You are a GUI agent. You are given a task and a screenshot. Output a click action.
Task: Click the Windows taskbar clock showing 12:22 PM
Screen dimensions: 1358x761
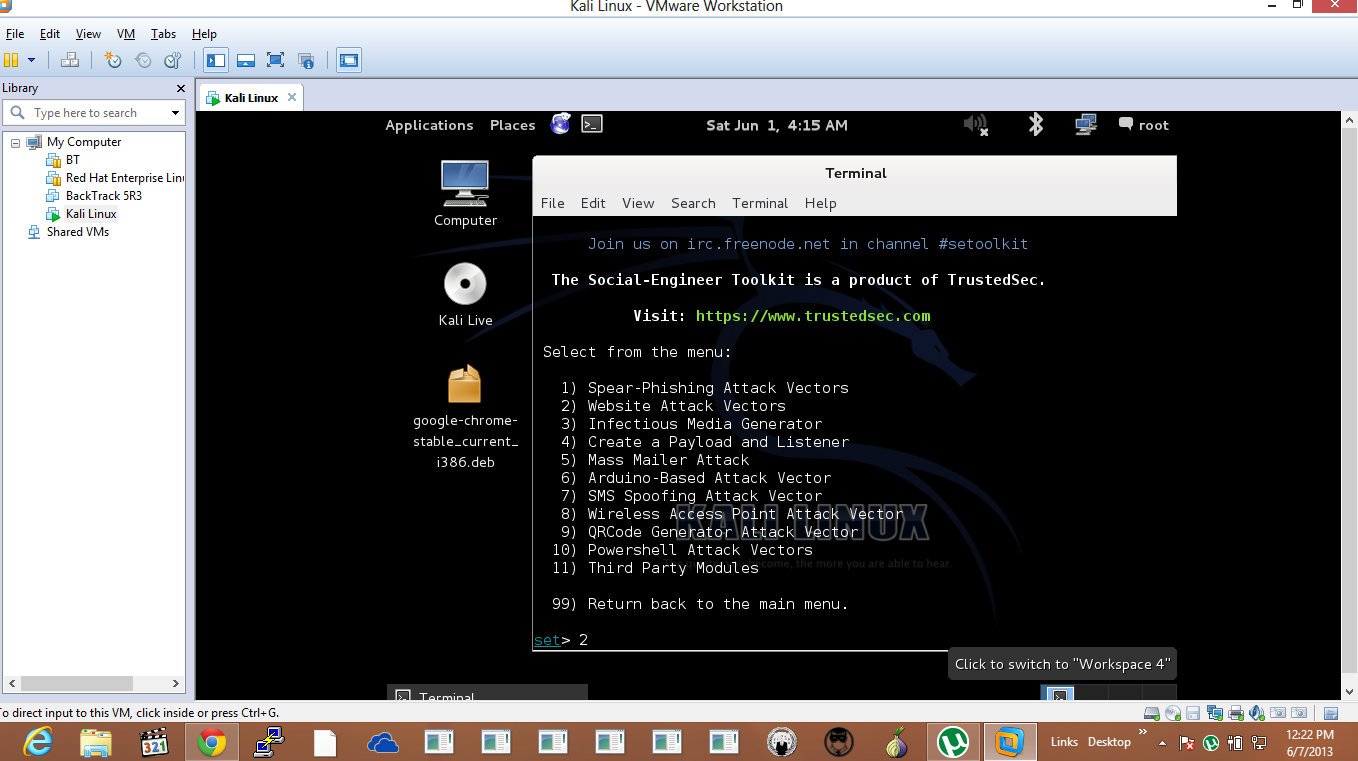coord(1311,743)
